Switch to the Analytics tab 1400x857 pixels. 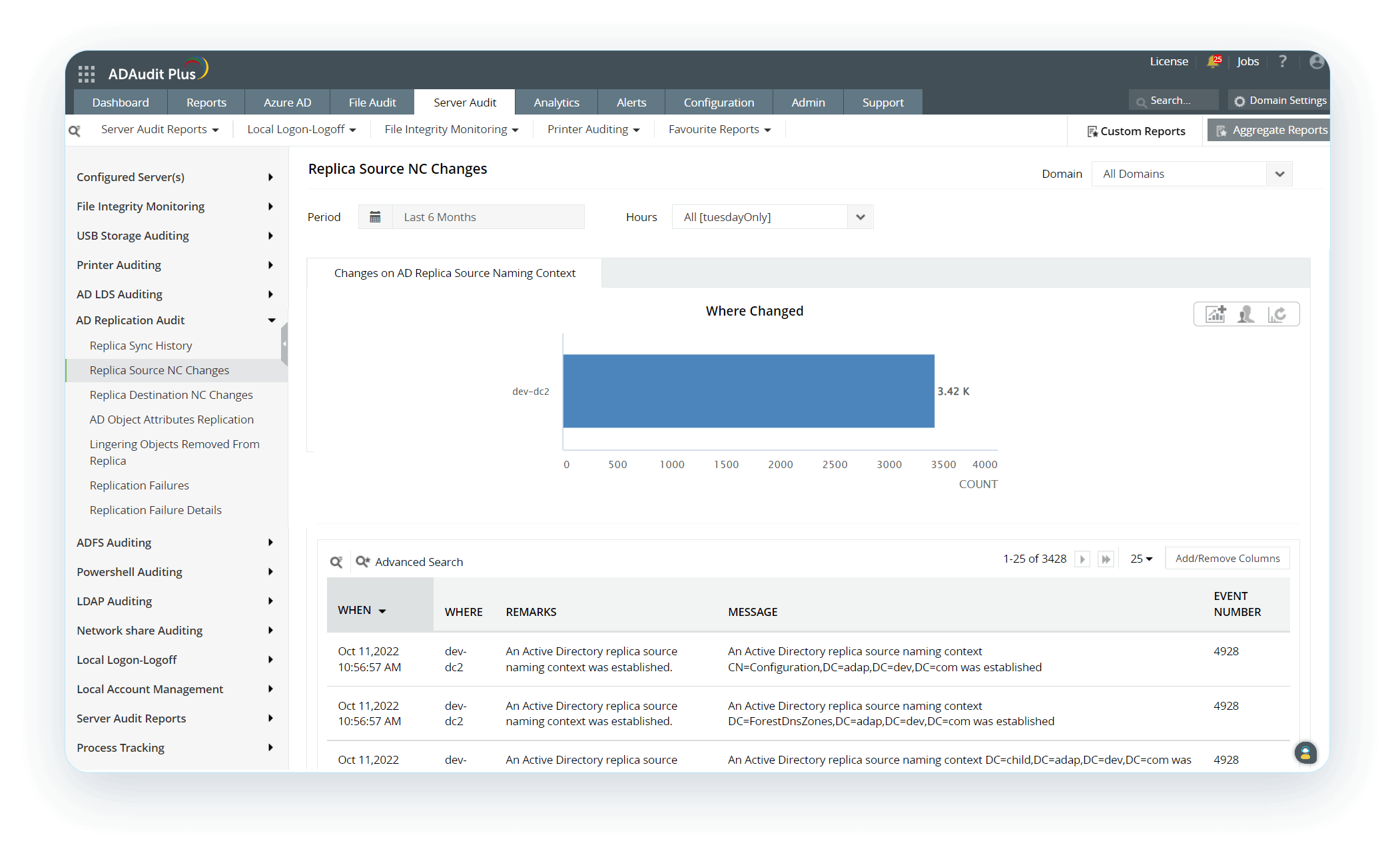(556, 103)
